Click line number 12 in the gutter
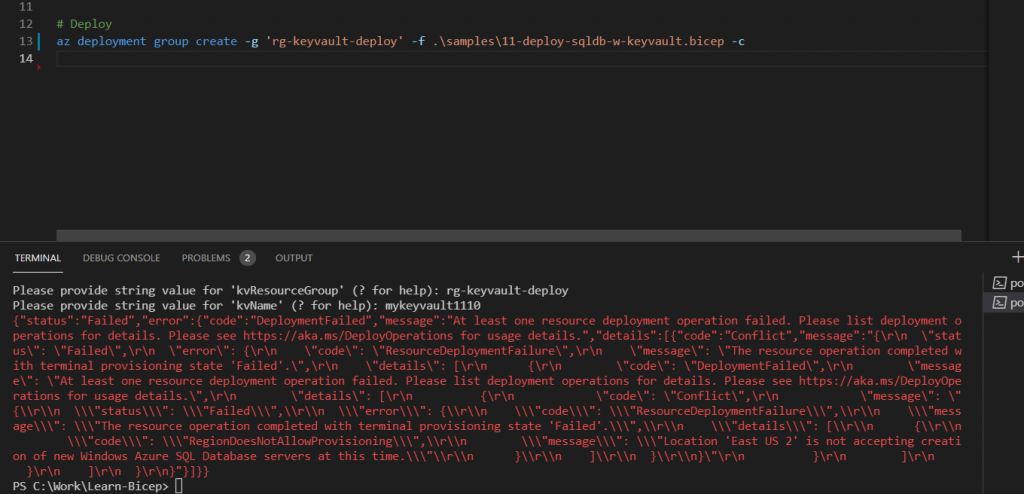 click(x=25, y=23)
